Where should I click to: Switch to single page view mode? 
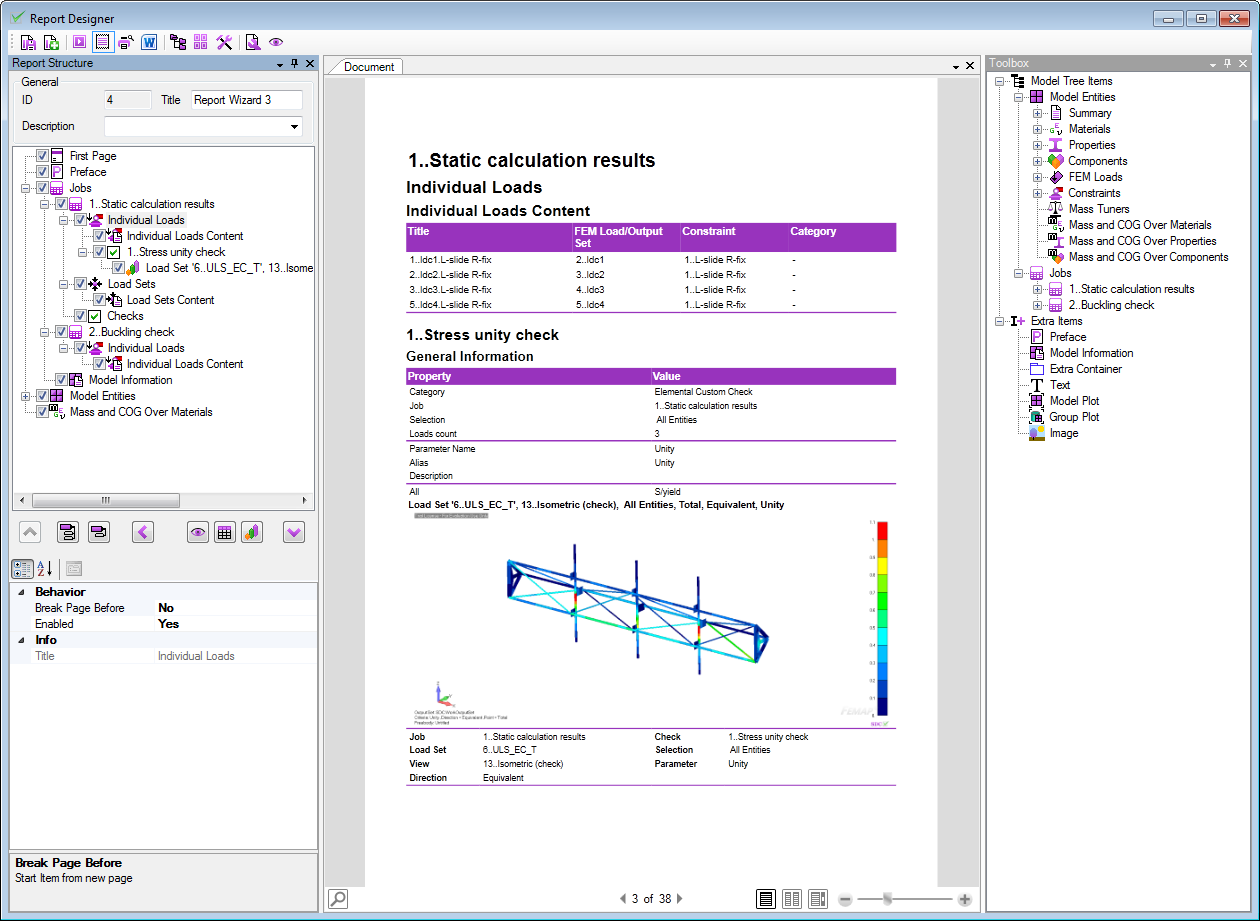click(766, 899)
